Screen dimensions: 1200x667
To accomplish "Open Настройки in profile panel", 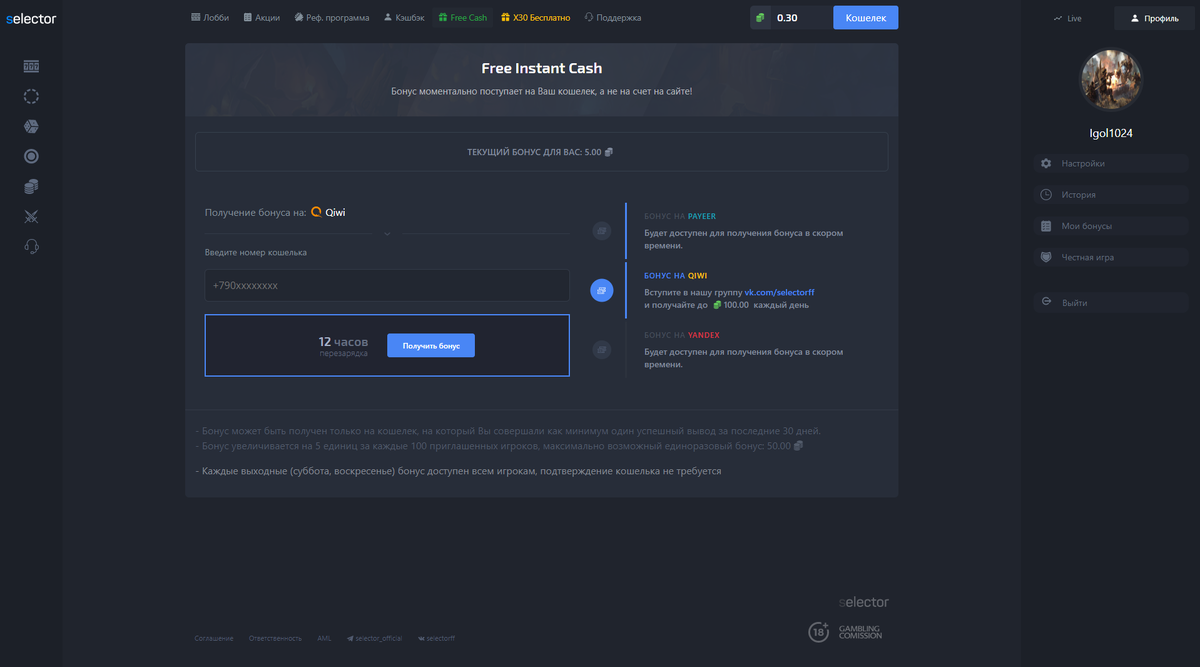I will tap(1113, 163).
